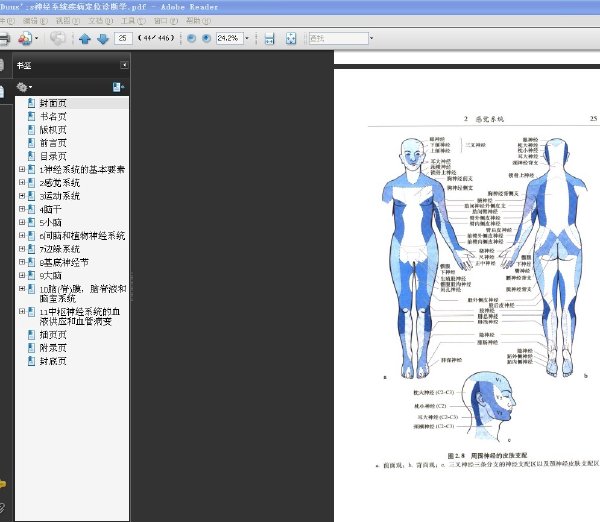Select the 附录页 bookmark
Viewport: 600px width, 522px height.
[53, 348]
